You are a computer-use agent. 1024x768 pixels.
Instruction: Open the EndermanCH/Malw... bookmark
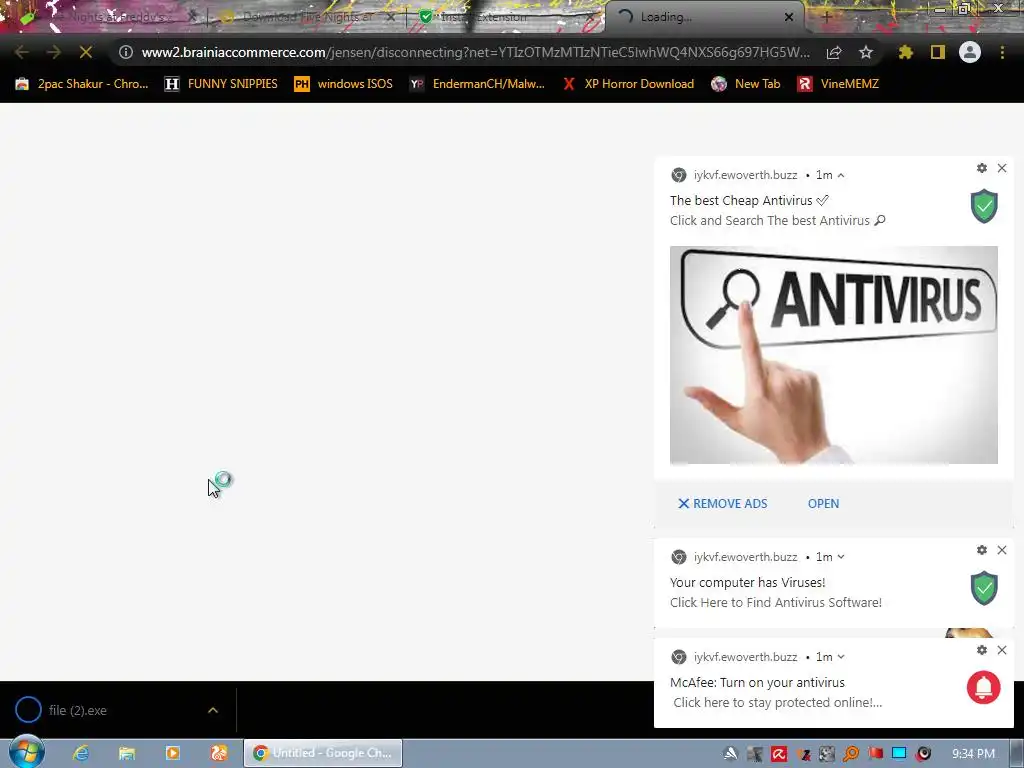pyautogui.click(x=477, y=84)
